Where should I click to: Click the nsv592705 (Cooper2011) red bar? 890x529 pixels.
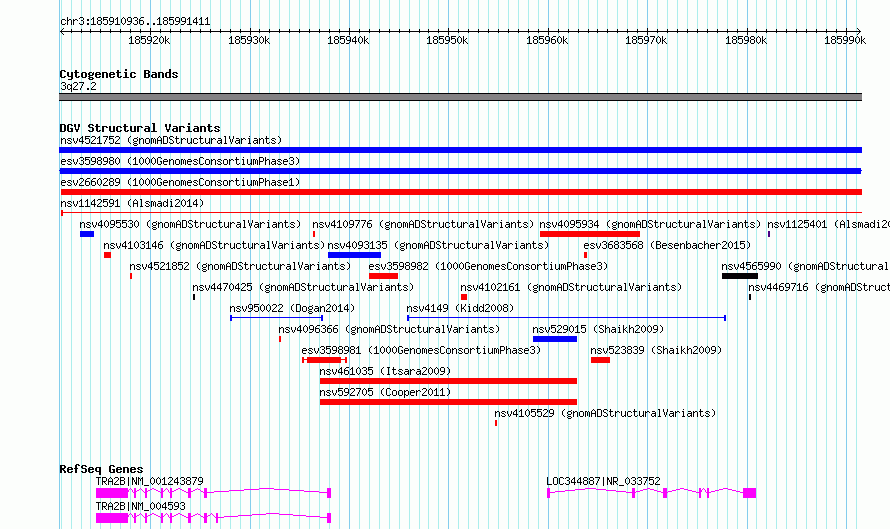(448, 402)
